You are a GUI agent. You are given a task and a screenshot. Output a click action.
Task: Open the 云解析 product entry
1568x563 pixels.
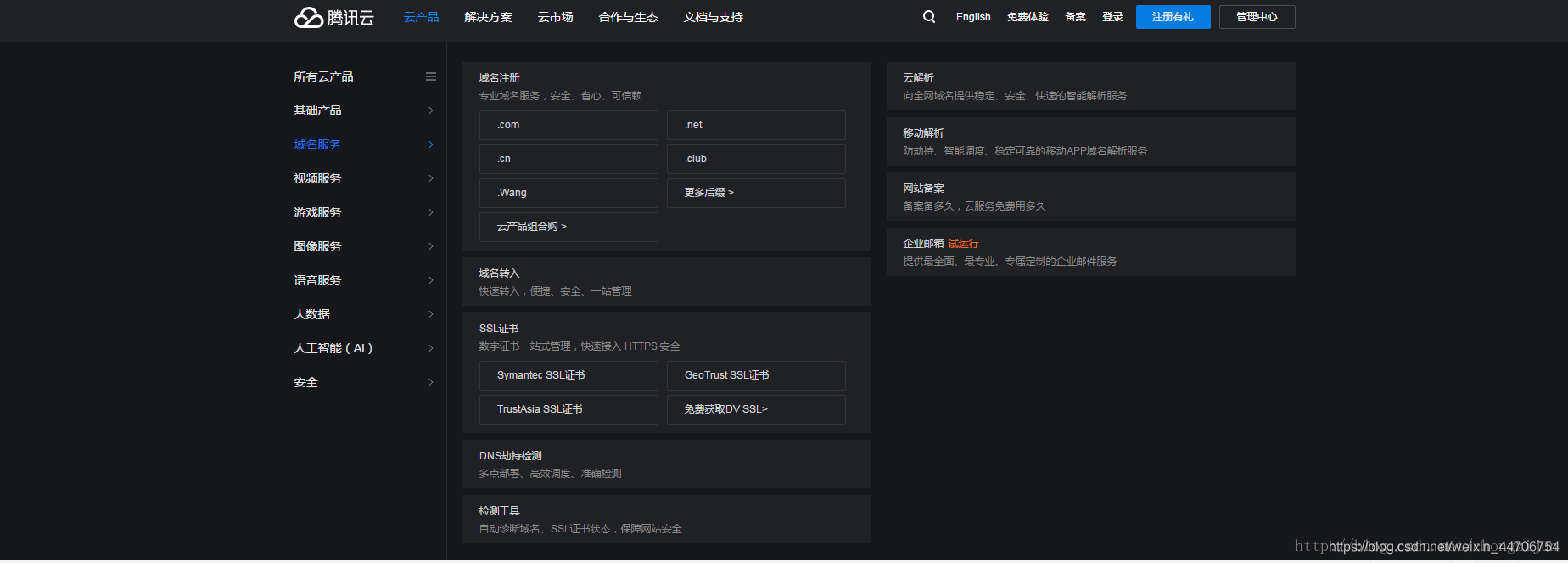[1091, 87]
